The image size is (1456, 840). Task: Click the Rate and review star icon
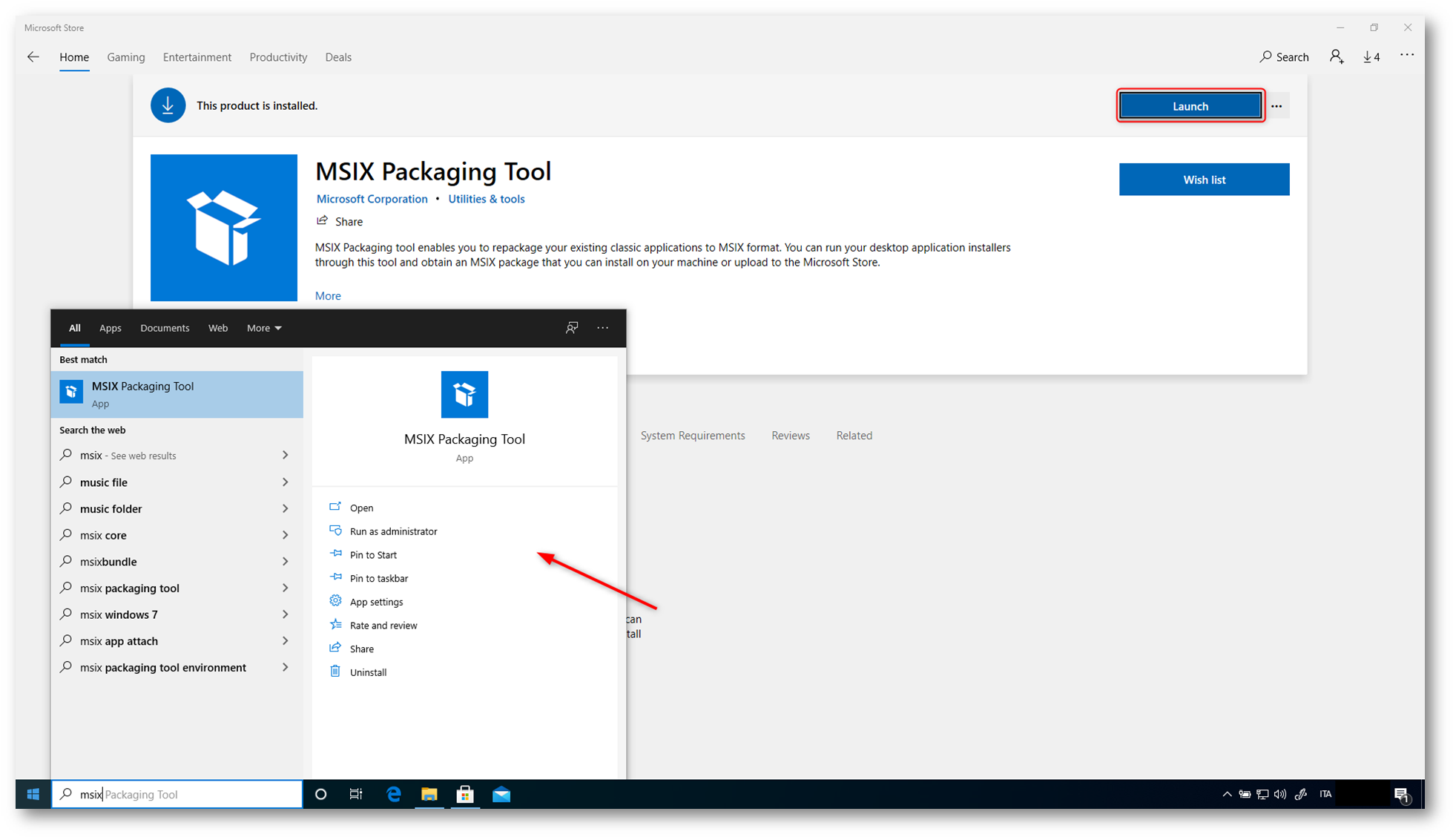[335, 624]
